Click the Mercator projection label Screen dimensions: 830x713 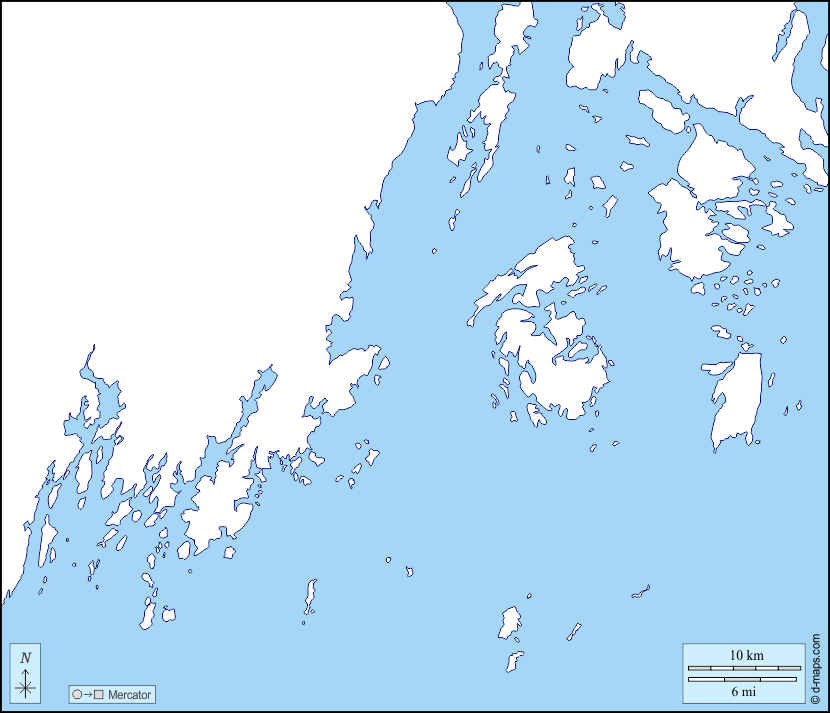(x=129, y=694)
